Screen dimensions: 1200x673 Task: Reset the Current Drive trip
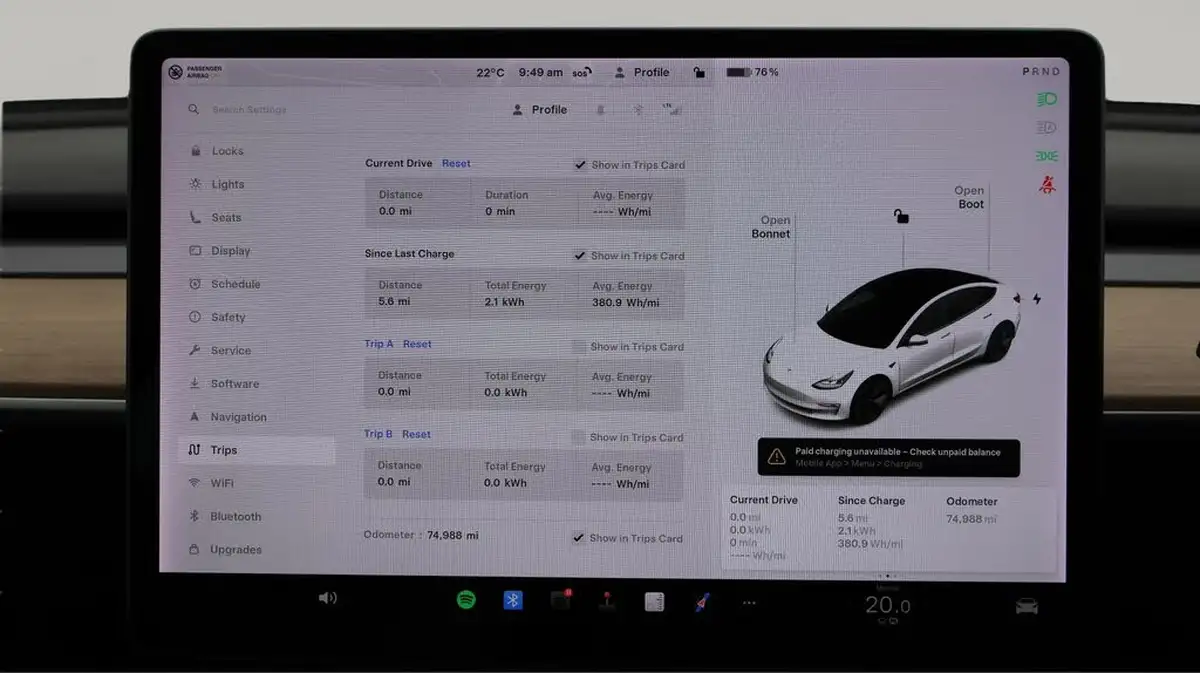coord(456,163)
